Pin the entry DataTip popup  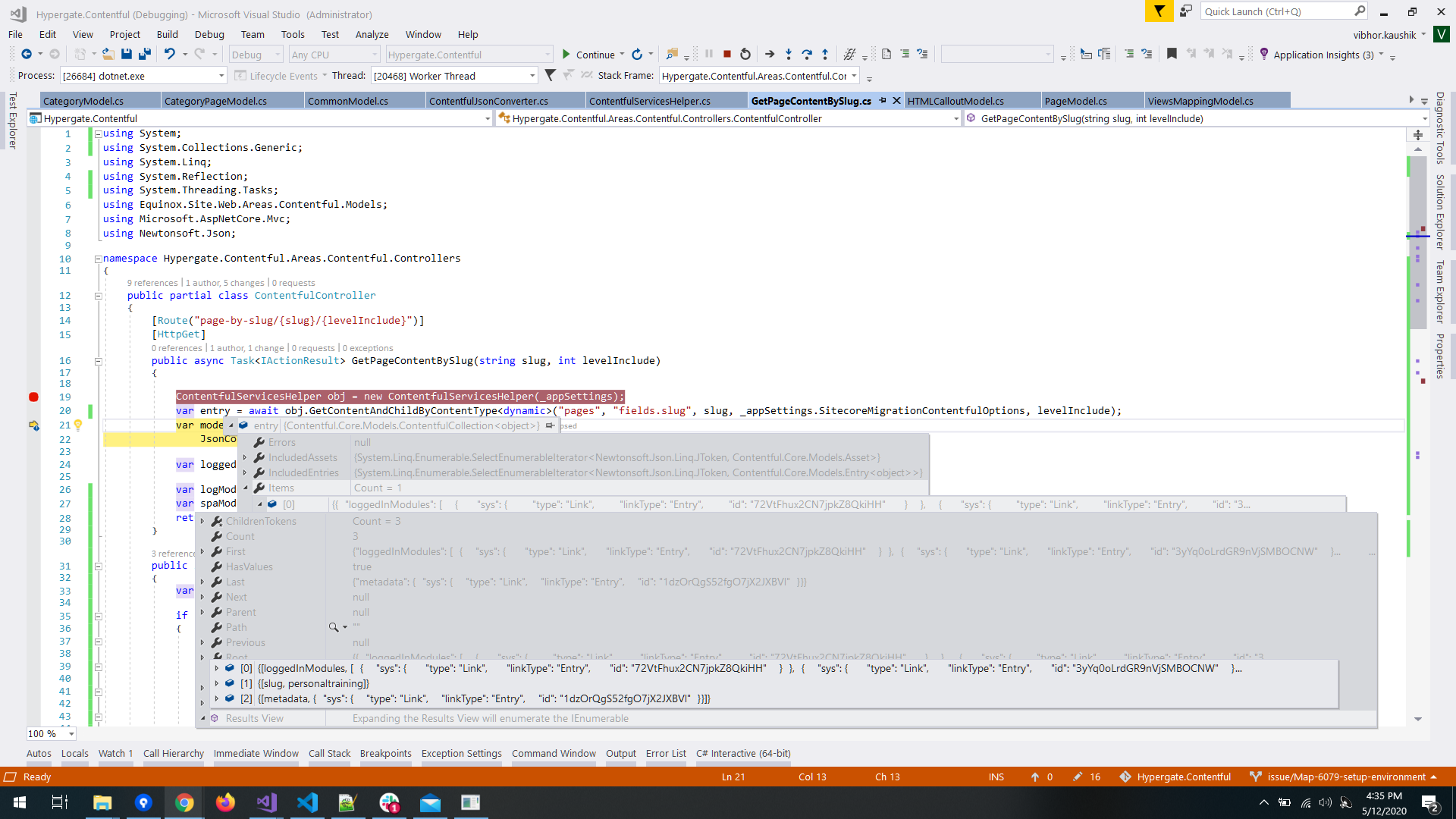[551, 425]
